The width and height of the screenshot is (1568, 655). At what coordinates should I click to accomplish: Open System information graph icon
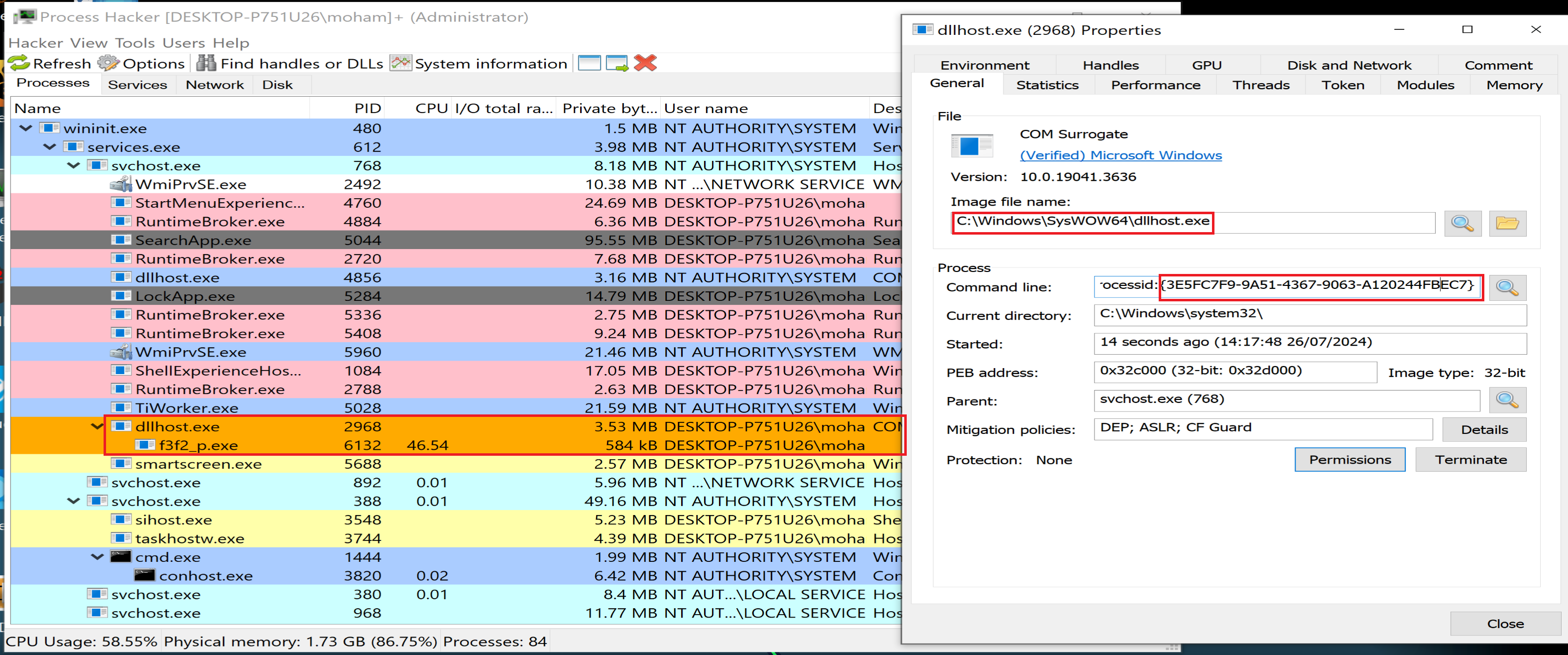[400, 63]
